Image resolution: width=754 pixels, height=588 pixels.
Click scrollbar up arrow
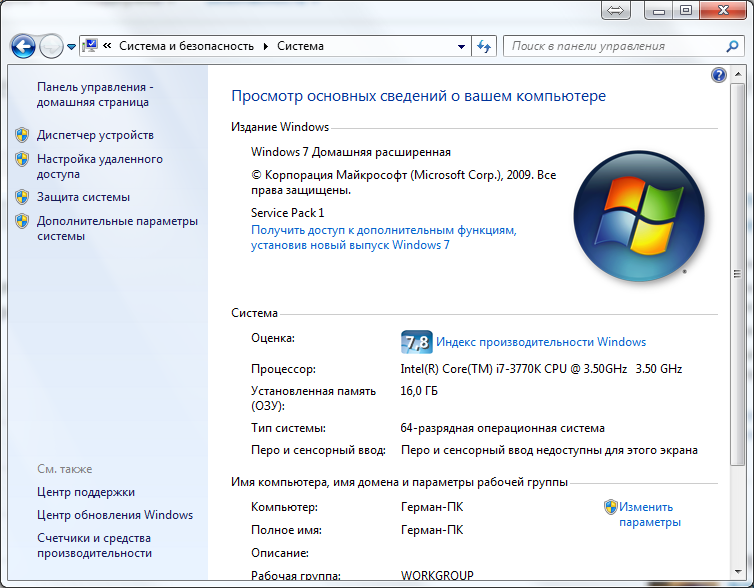[x=737, y=74]
